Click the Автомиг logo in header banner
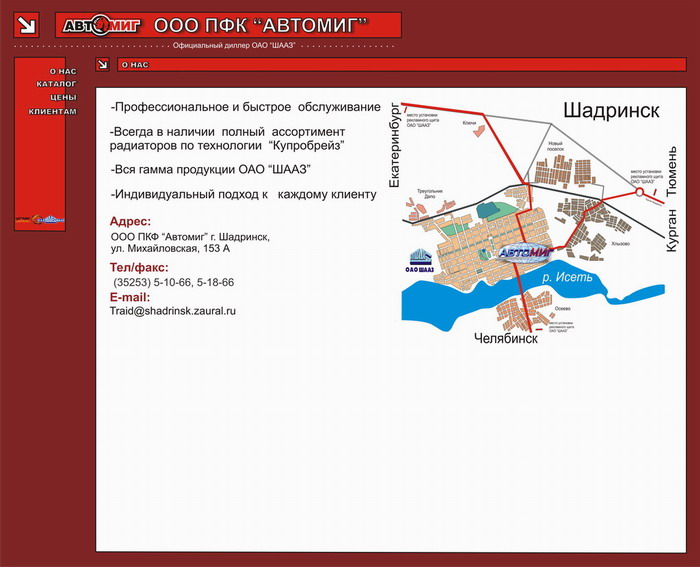The image size is (700, 567). (x=102, y=25)
